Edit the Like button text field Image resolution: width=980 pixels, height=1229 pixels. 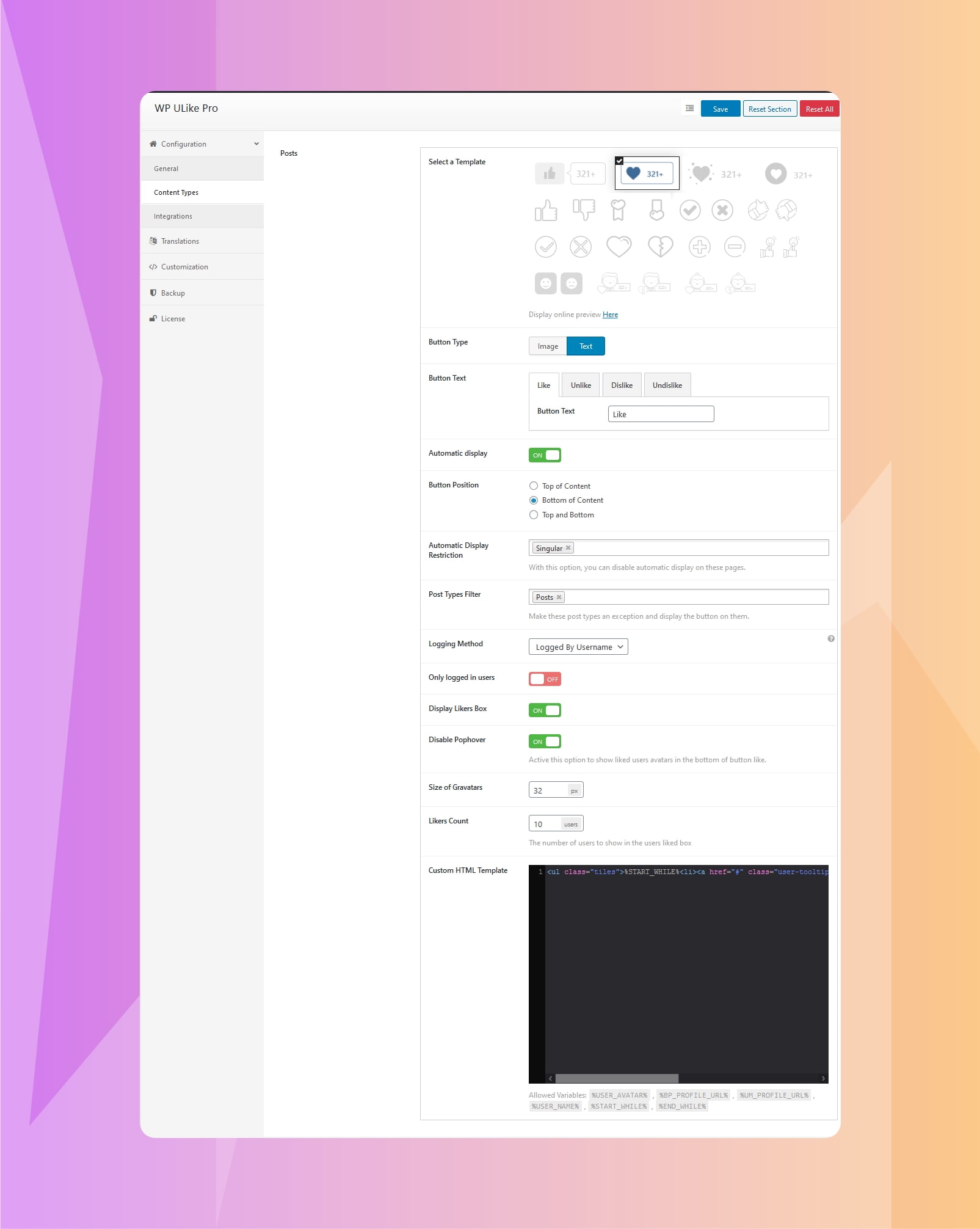(660, 414)
